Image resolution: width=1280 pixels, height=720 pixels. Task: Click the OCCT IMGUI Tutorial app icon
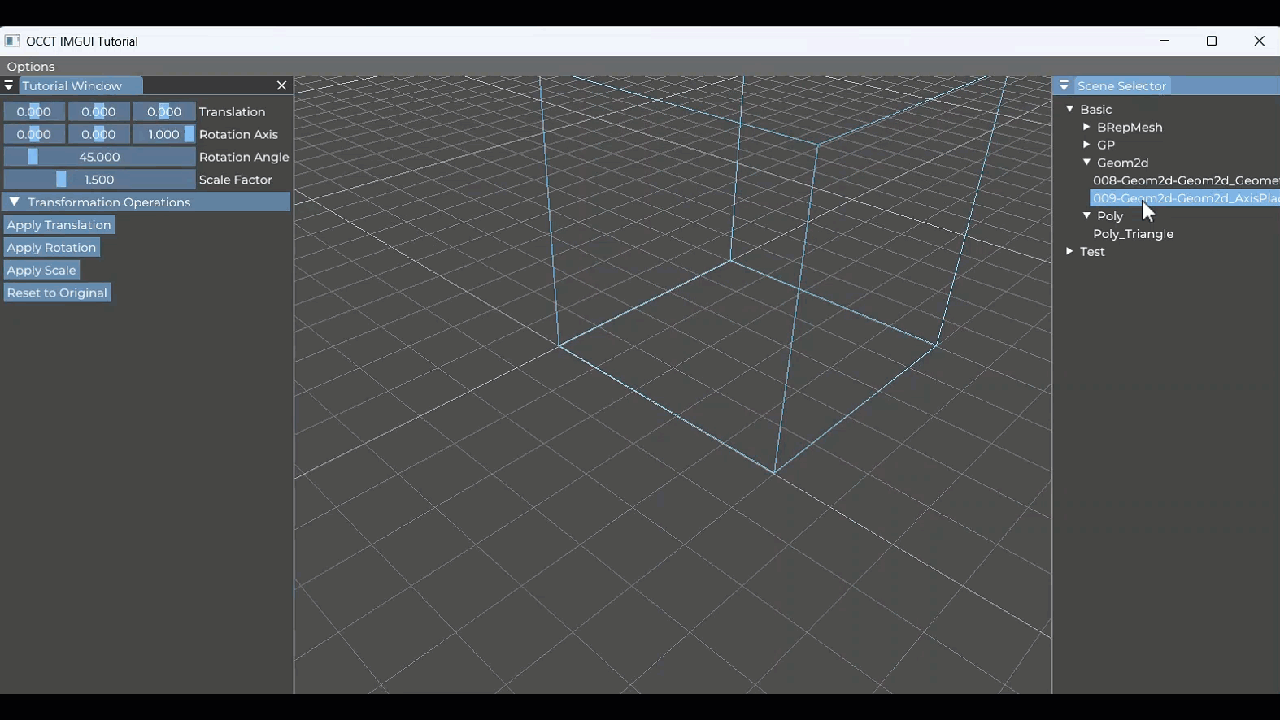coord(12,41)
